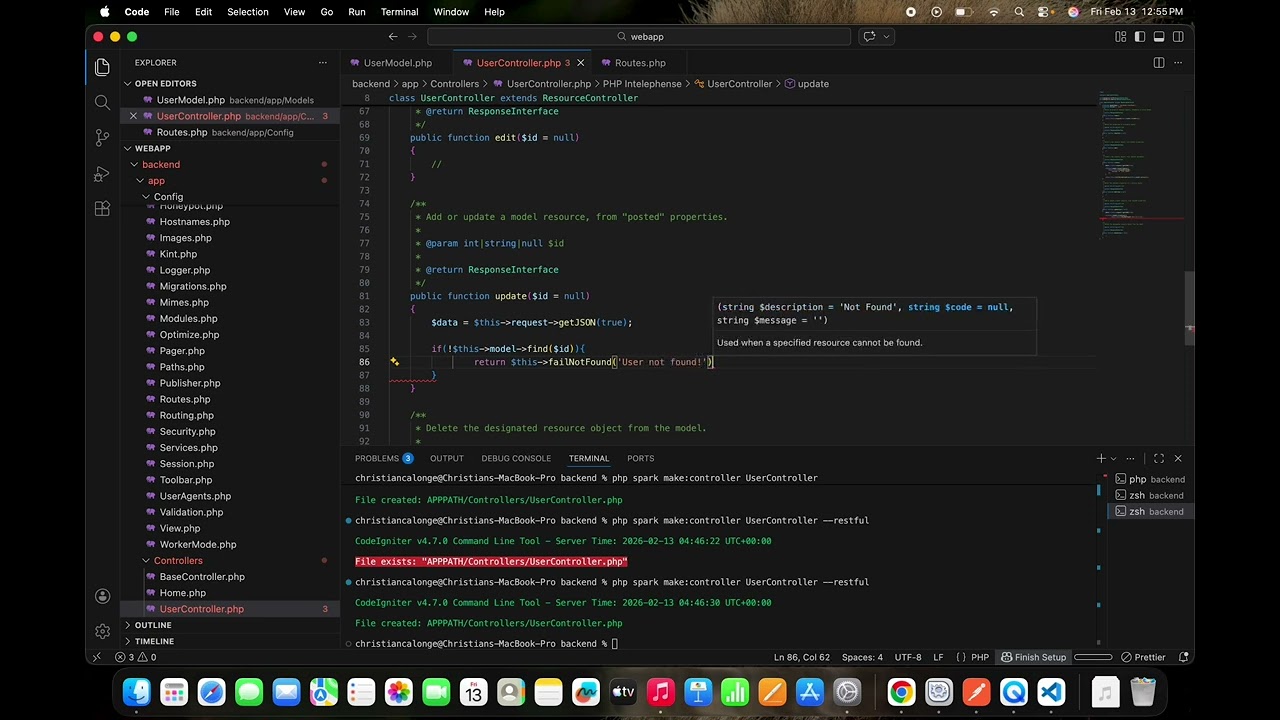Screen dimensions: 1280x720
Task: Expand the Outline section
Action: 153,625
